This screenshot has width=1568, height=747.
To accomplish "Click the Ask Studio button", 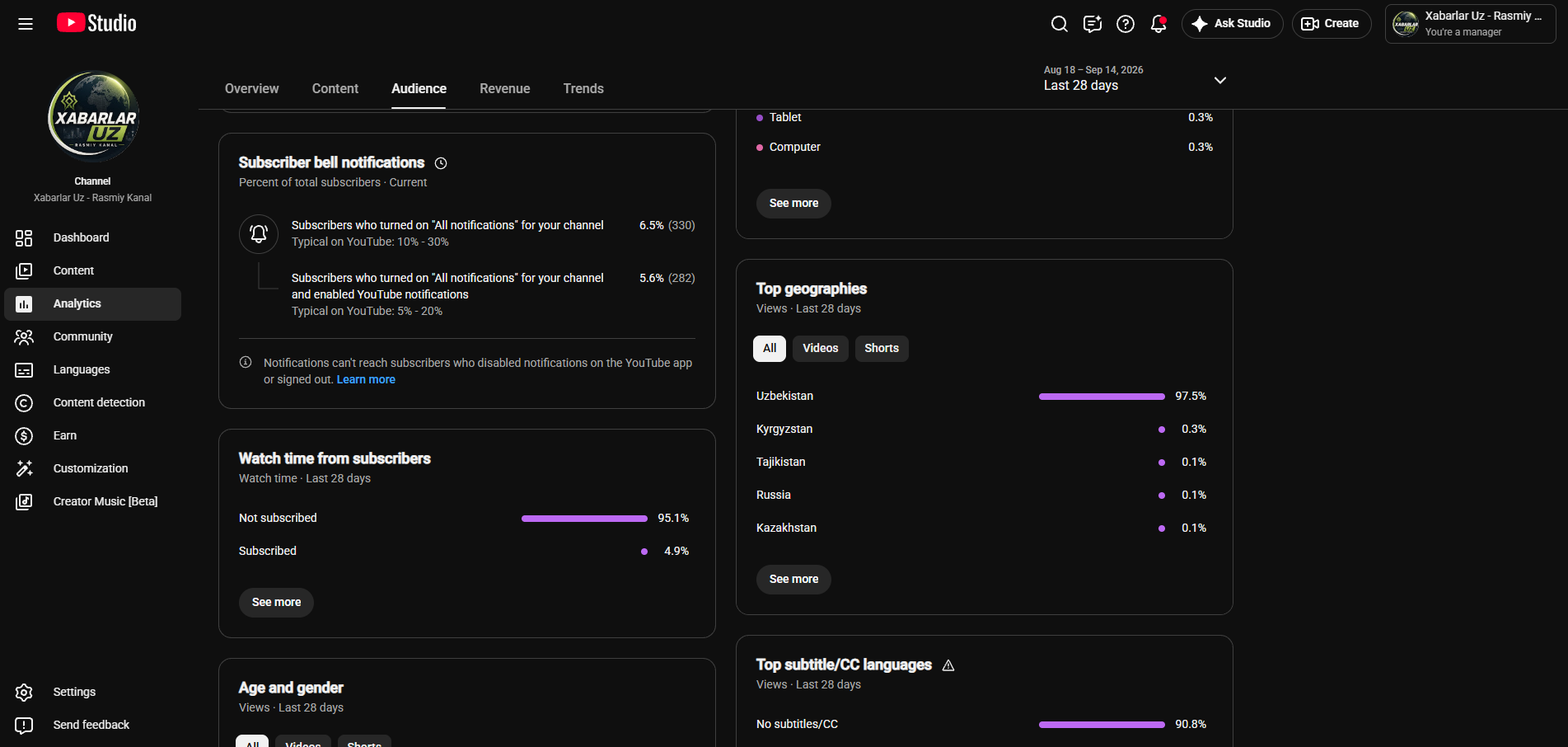I will [1233, 24].
